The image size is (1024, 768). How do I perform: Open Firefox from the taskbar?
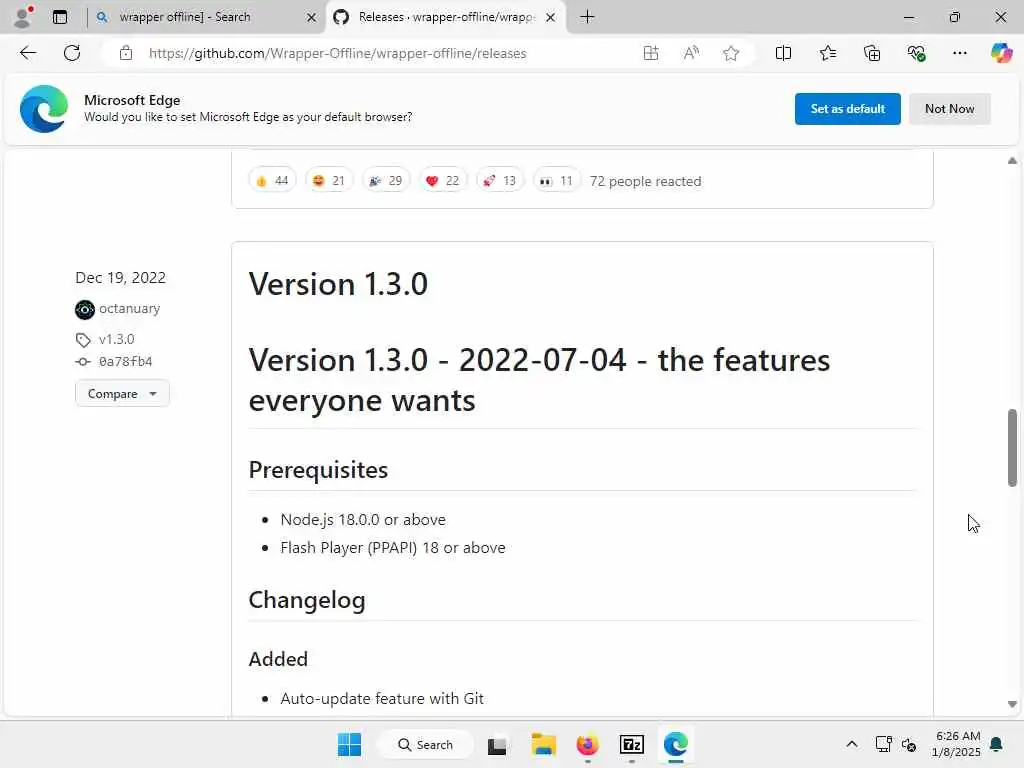pos(587,744)
